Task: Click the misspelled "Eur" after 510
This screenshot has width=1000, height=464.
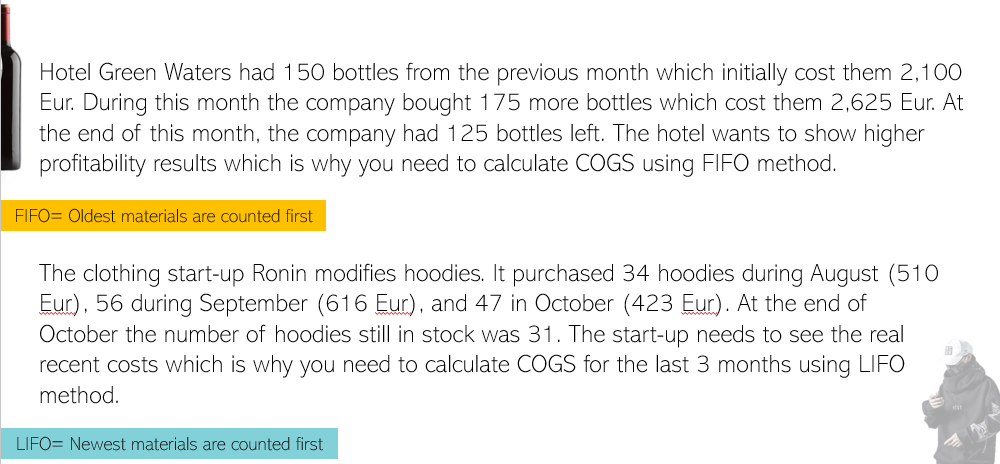Action: tap(55, 303)
